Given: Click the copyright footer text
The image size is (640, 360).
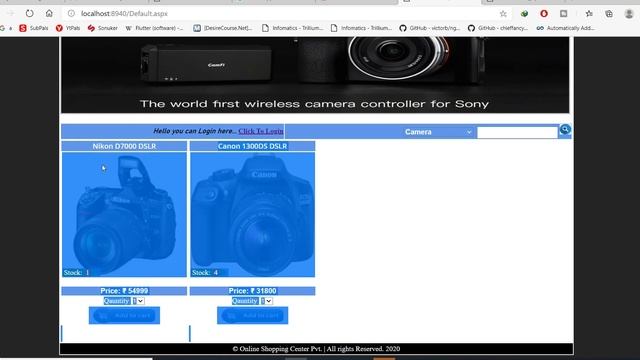Looking at the screenshot, I should tap(316, 349).
